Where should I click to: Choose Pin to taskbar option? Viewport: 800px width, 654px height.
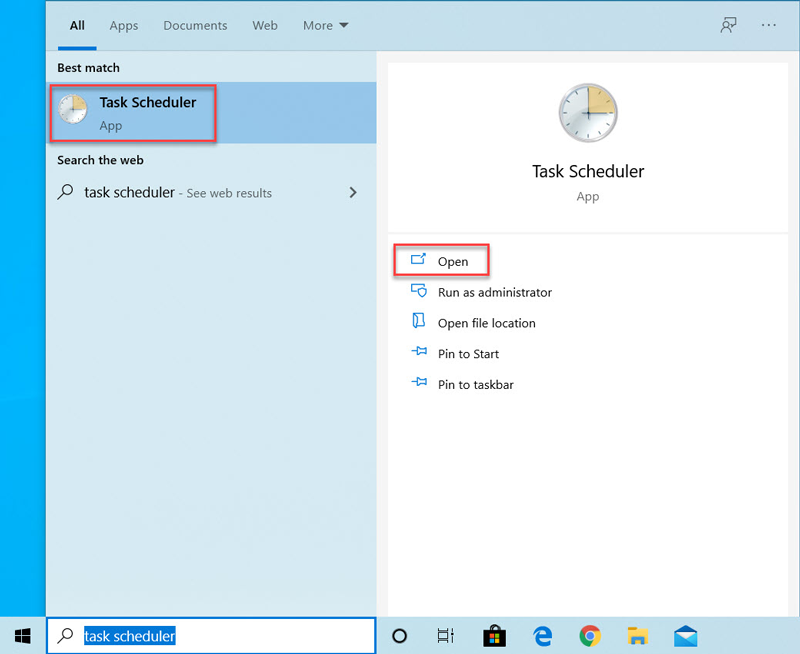tap(476, 385)
